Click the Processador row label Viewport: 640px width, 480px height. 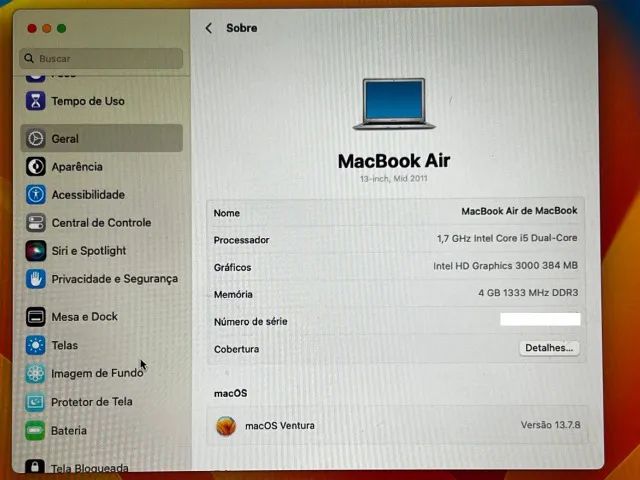tap(241, 240)
